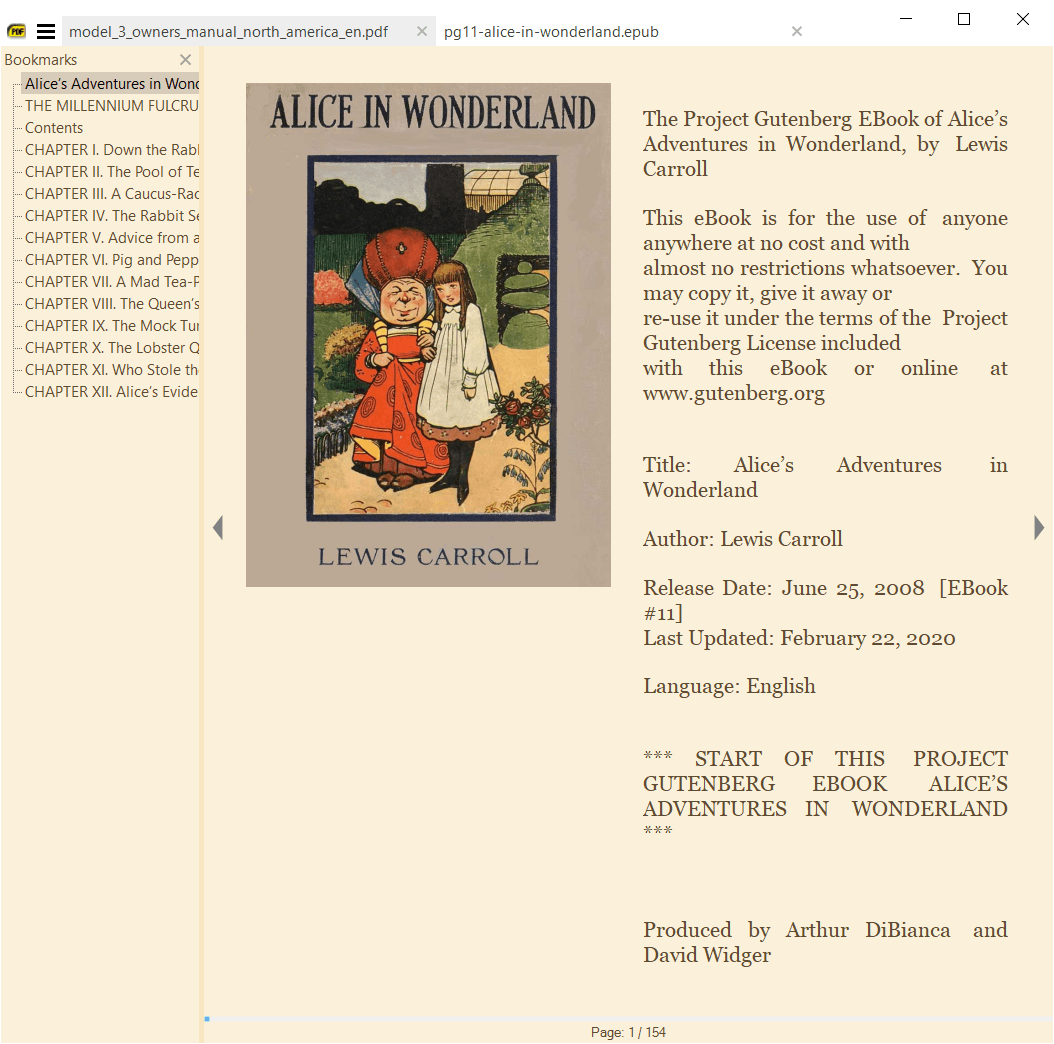This screenshot has height=1044, width=1054.
Task: Go to previous page with left arrow
Action: pos(218,528)
